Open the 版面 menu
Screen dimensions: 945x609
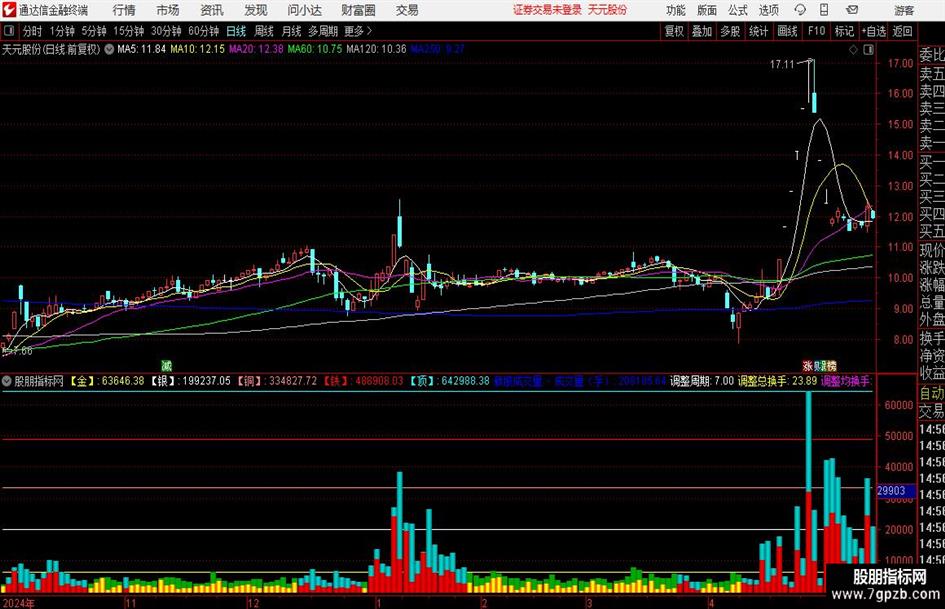click(x=707, y=10)
